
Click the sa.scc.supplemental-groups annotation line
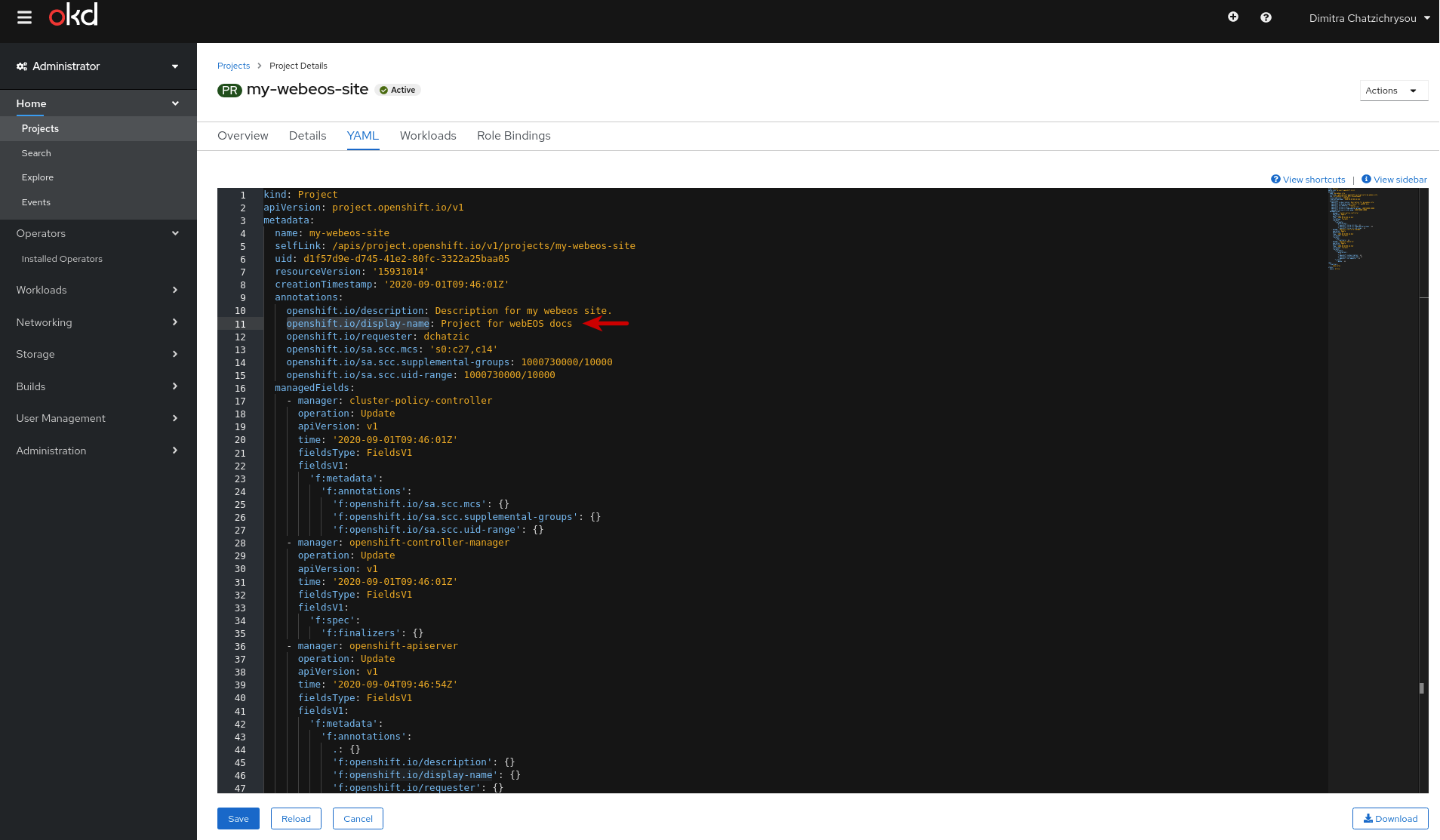pyautogui.click(x=449, y=362)
